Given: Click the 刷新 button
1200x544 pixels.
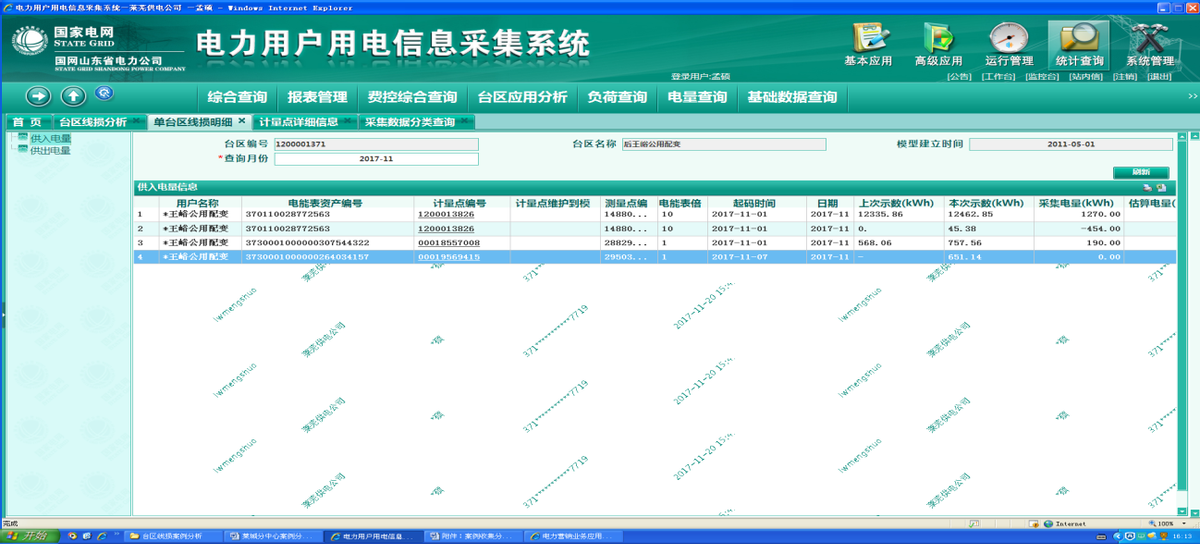Looking at the screenshot, I should pyautogui.click(x=1141, y=172).
